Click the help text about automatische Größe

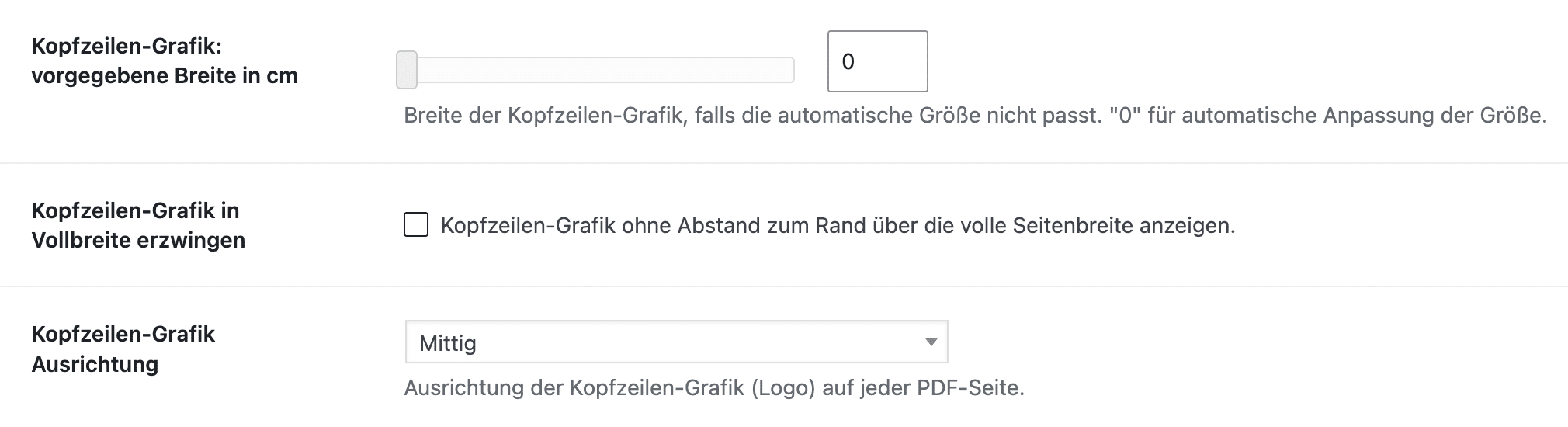975,116
